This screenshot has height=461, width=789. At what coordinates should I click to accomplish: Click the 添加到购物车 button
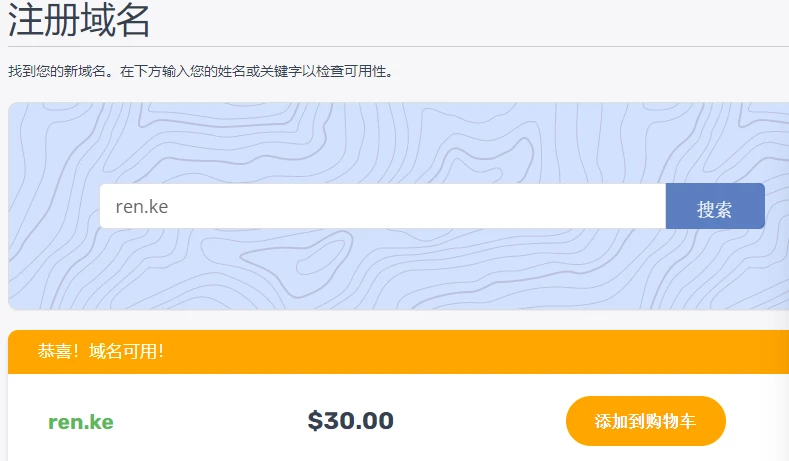click(645, 421)
